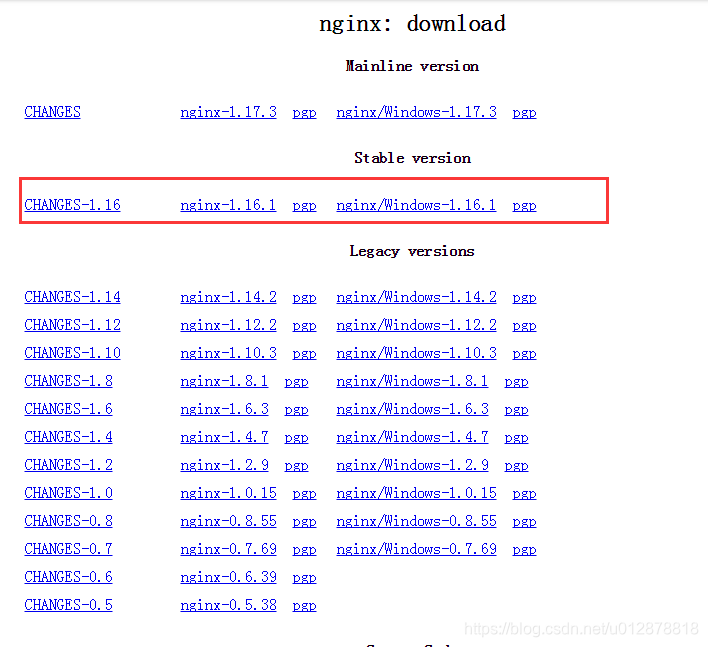Open CHANGES-1.8 link
708x647 pixels.
pyautogui.click(x=68, y=381)
